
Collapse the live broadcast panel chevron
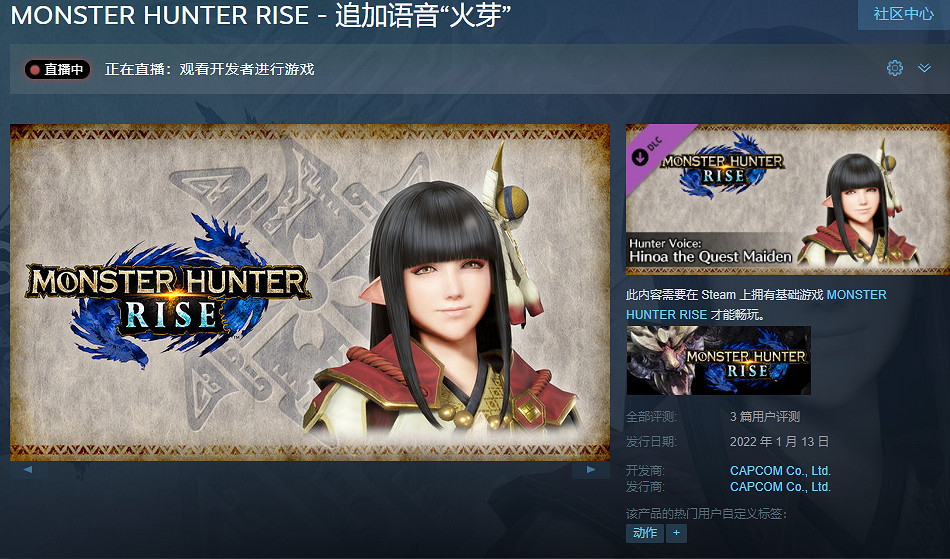924,68
